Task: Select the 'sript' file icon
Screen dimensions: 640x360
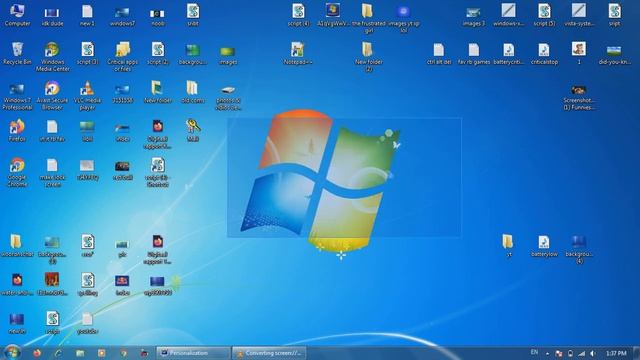Action: click(x=614, y=15)
